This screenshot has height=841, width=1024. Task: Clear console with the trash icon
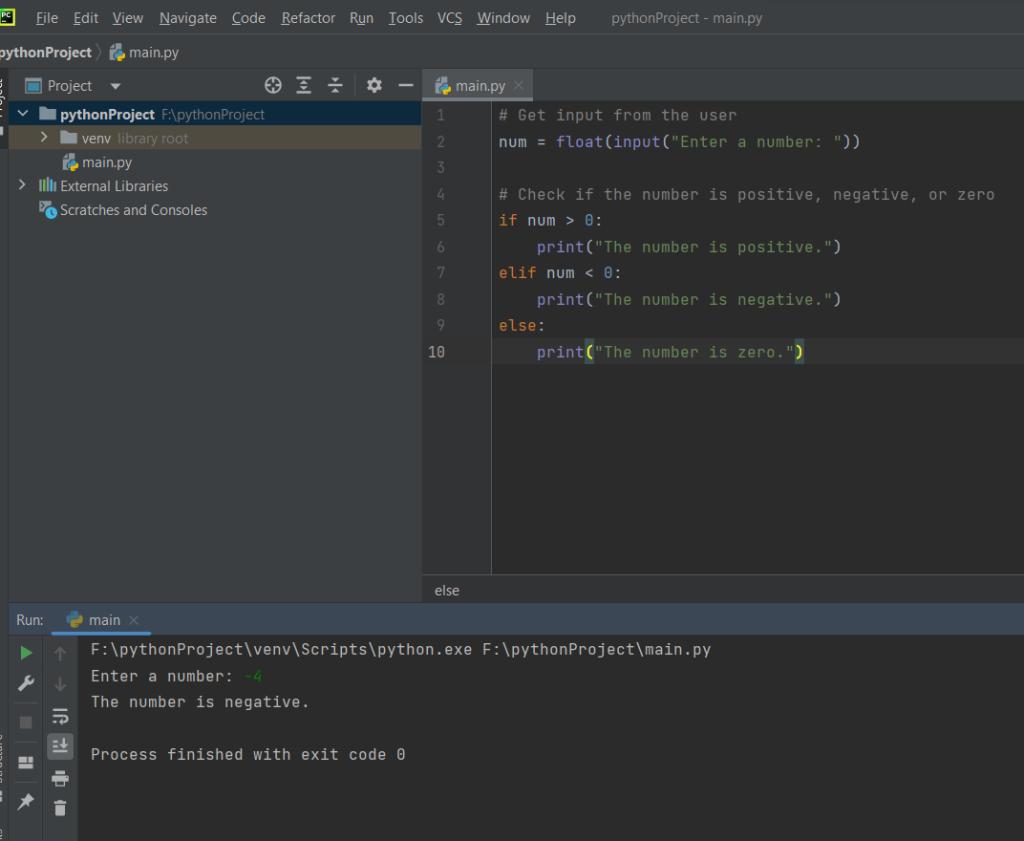(x=60, y=808)
